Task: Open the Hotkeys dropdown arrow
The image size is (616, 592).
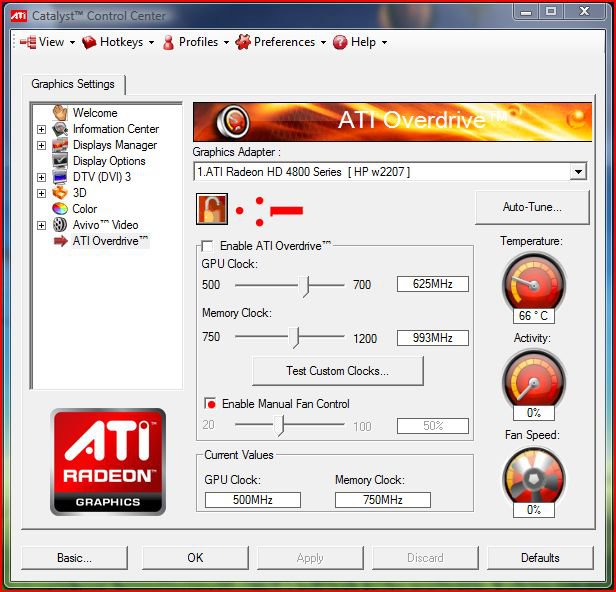Action: pos(151,42)
